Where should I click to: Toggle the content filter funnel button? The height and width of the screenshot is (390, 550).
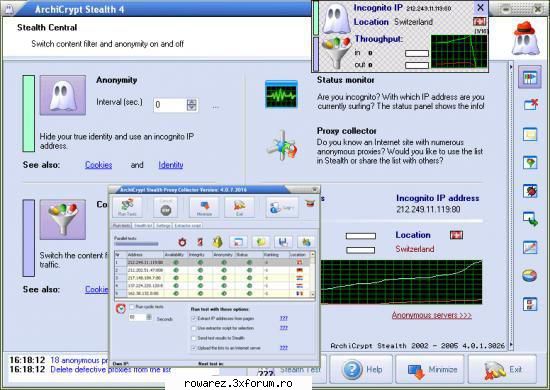[63, 220]
